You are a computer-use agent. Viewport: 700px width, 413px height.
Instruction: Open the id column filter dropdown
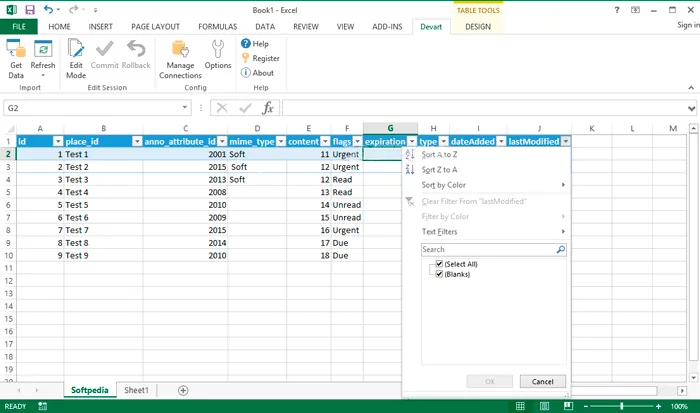(x=58, y=142)
